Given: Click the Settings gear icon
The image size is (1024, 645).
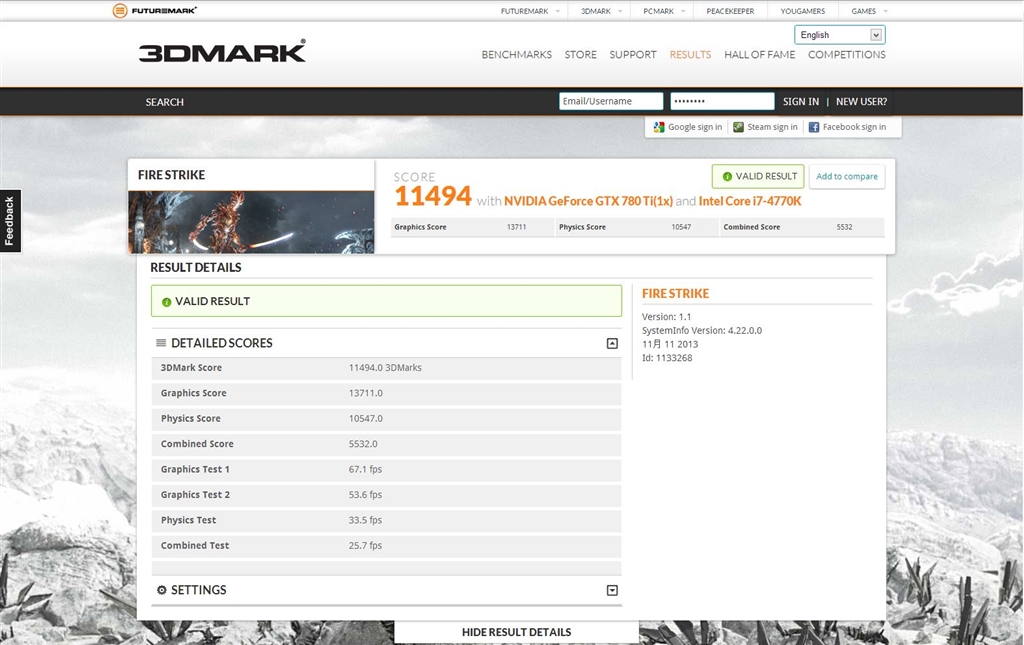Looking at the screenshot, I should tap(161, 590).
